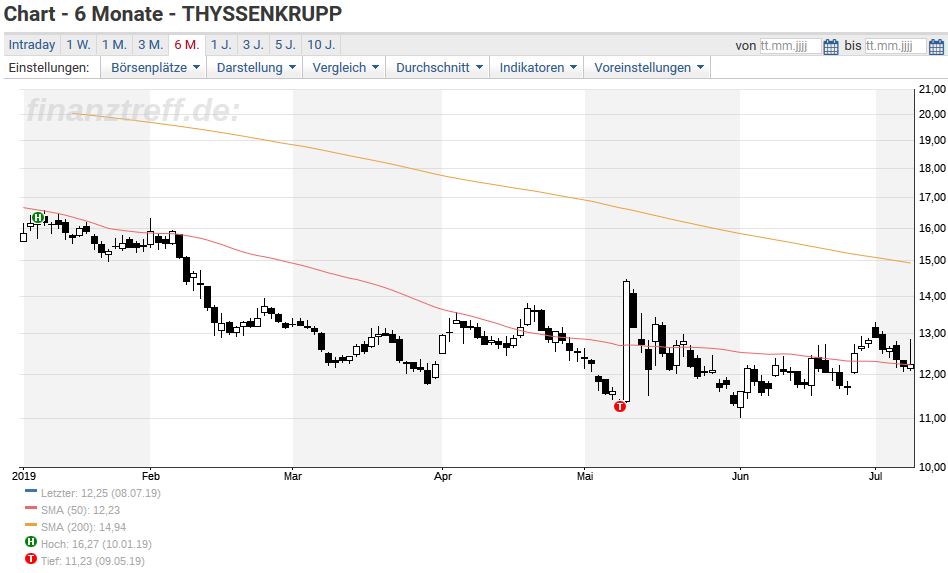Click the green H icon in legend

[x=30, y=543]
